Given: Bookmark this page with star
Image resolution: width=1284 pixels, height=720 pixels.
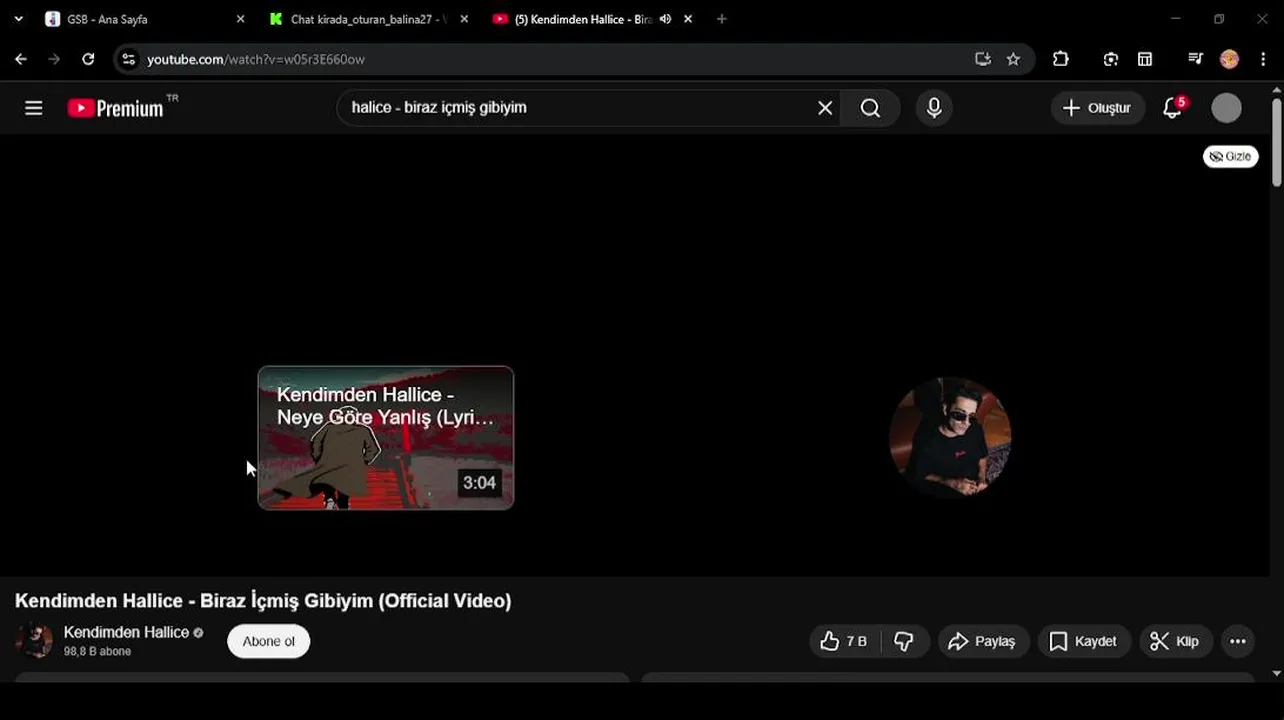Looking at the screenshot, I should pos(1013,59).
